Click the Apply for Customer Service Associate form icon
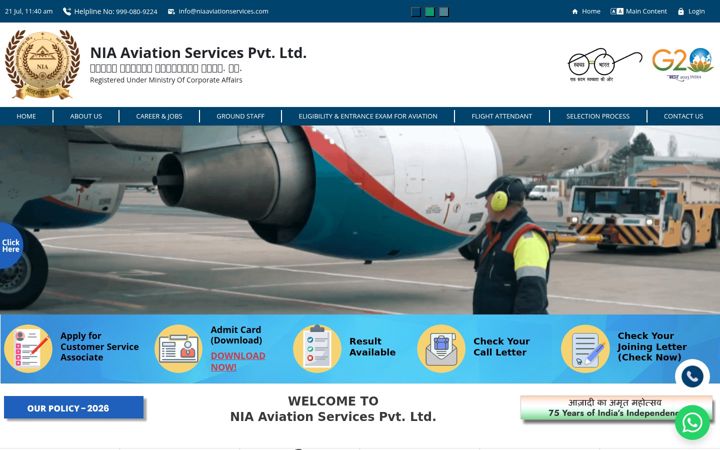Screen dimensions: 720x450 point(28,349)
